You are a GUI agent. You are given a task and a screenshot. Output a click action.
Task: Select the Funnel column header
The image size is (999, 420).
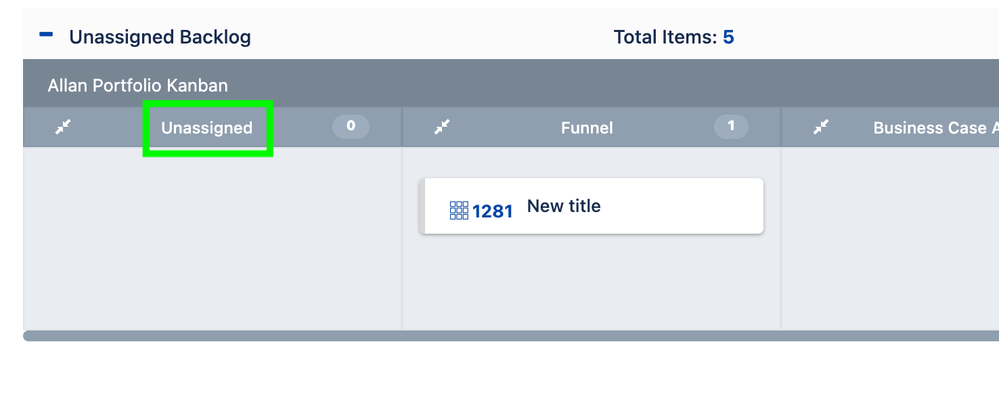(587, 128)
